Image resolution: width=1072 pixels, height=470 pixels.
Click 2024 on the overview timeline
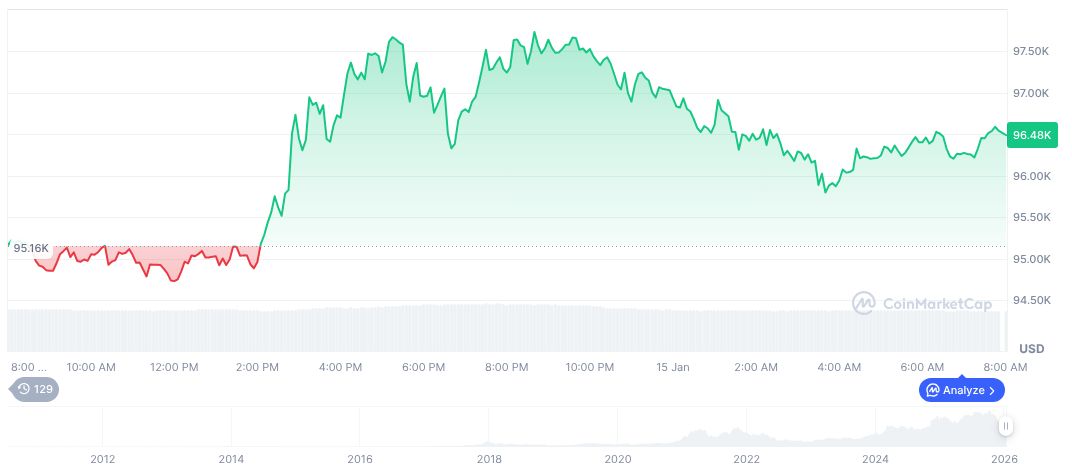click(x=876, y=459)
